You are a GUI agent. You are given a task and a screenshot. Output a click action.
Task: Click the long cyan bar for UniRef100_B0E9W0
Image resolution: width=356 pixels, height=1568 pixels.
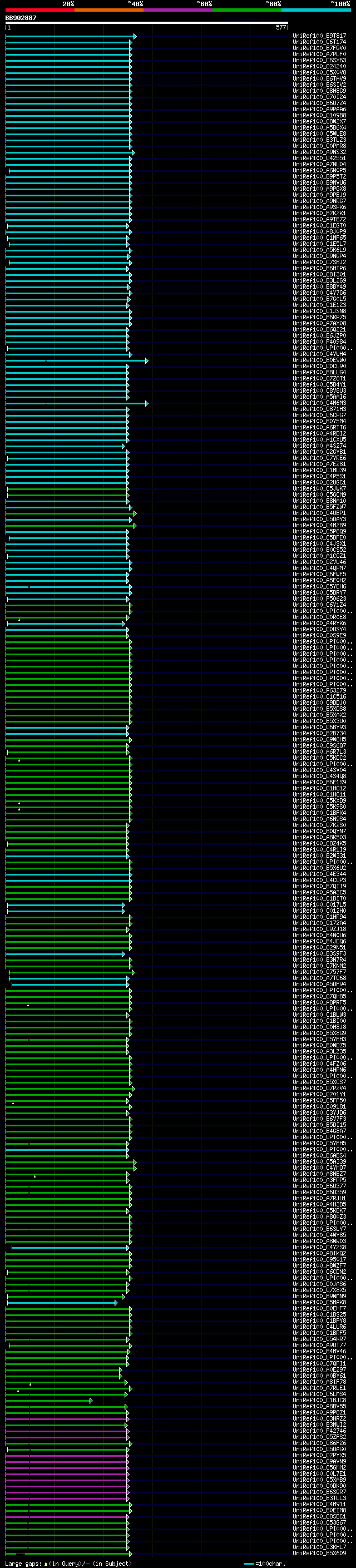click(77, 360)
